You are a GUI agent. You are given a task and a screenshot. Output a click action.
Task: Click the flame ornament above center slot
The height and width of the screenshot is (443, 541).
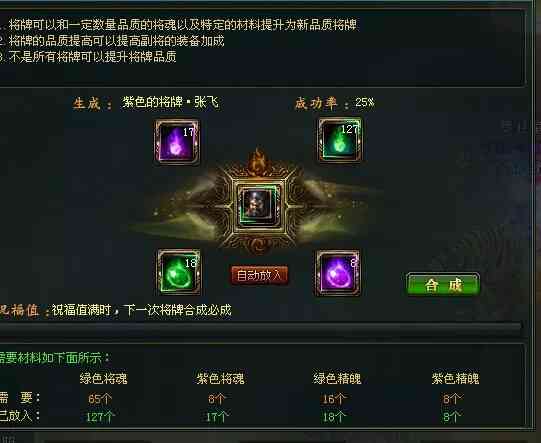tap(258, 161)
